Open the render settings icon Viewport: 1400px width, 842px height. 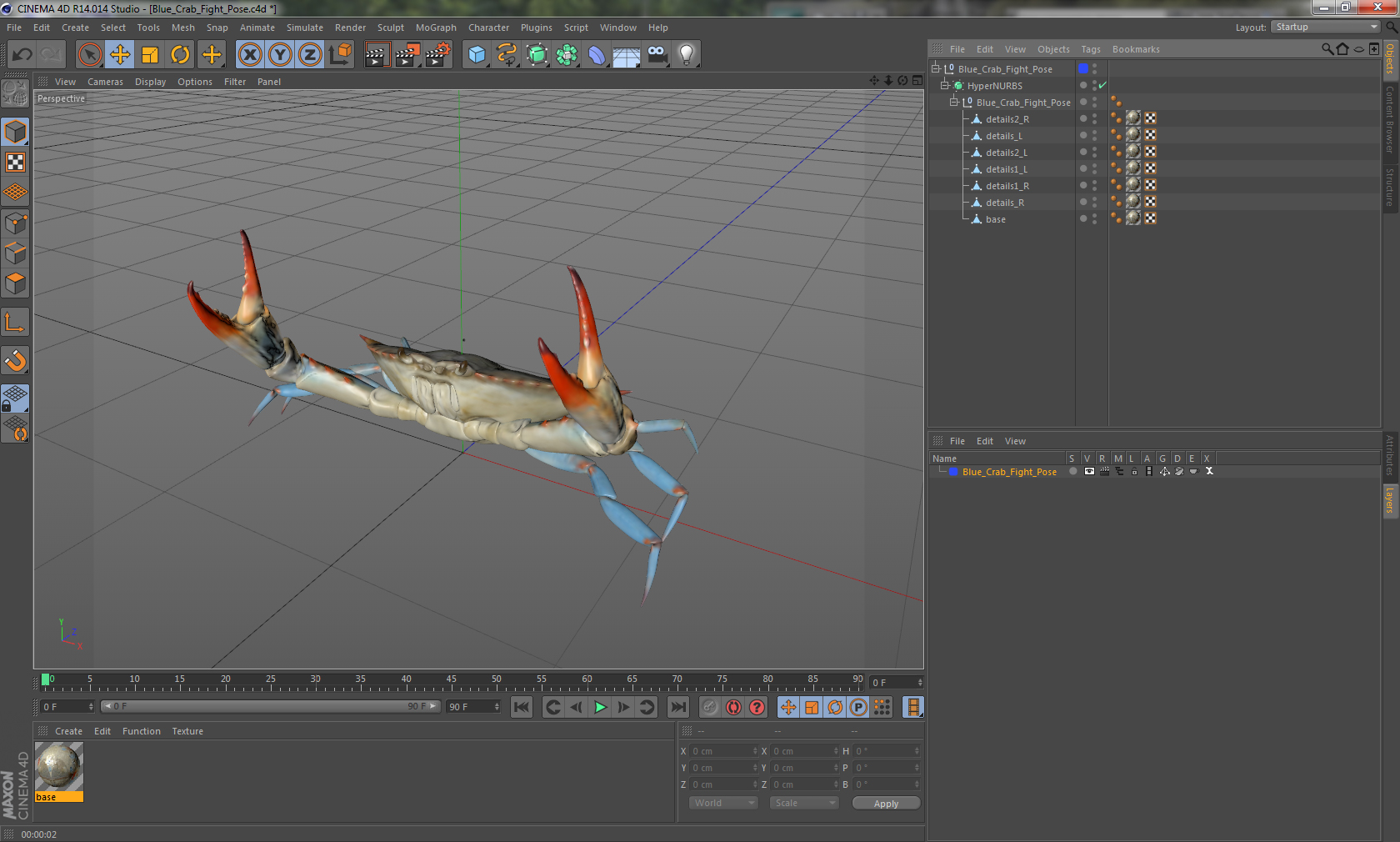437,55
